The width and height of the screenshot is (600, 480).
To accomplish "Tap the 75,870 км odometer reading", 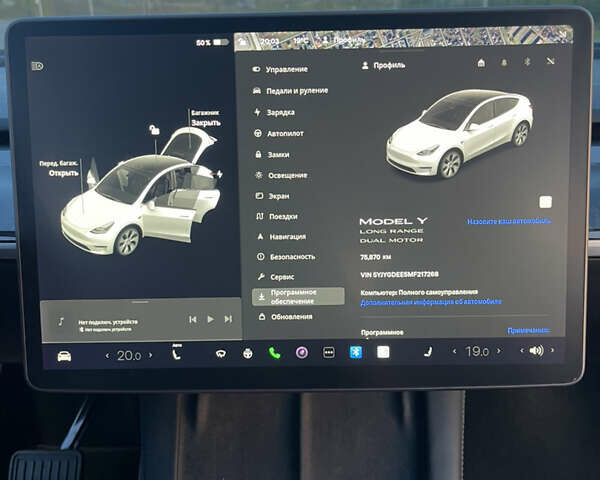I will [375, 257].
